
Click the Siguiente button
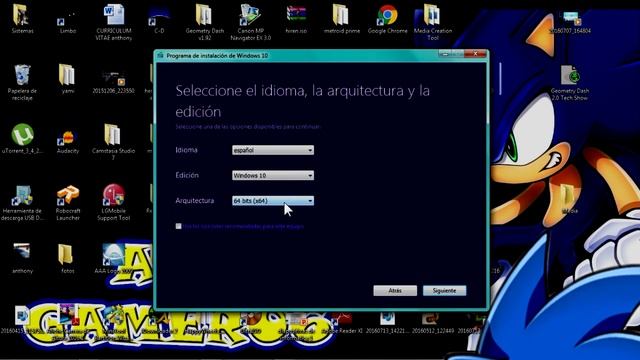tap(444, 291)
